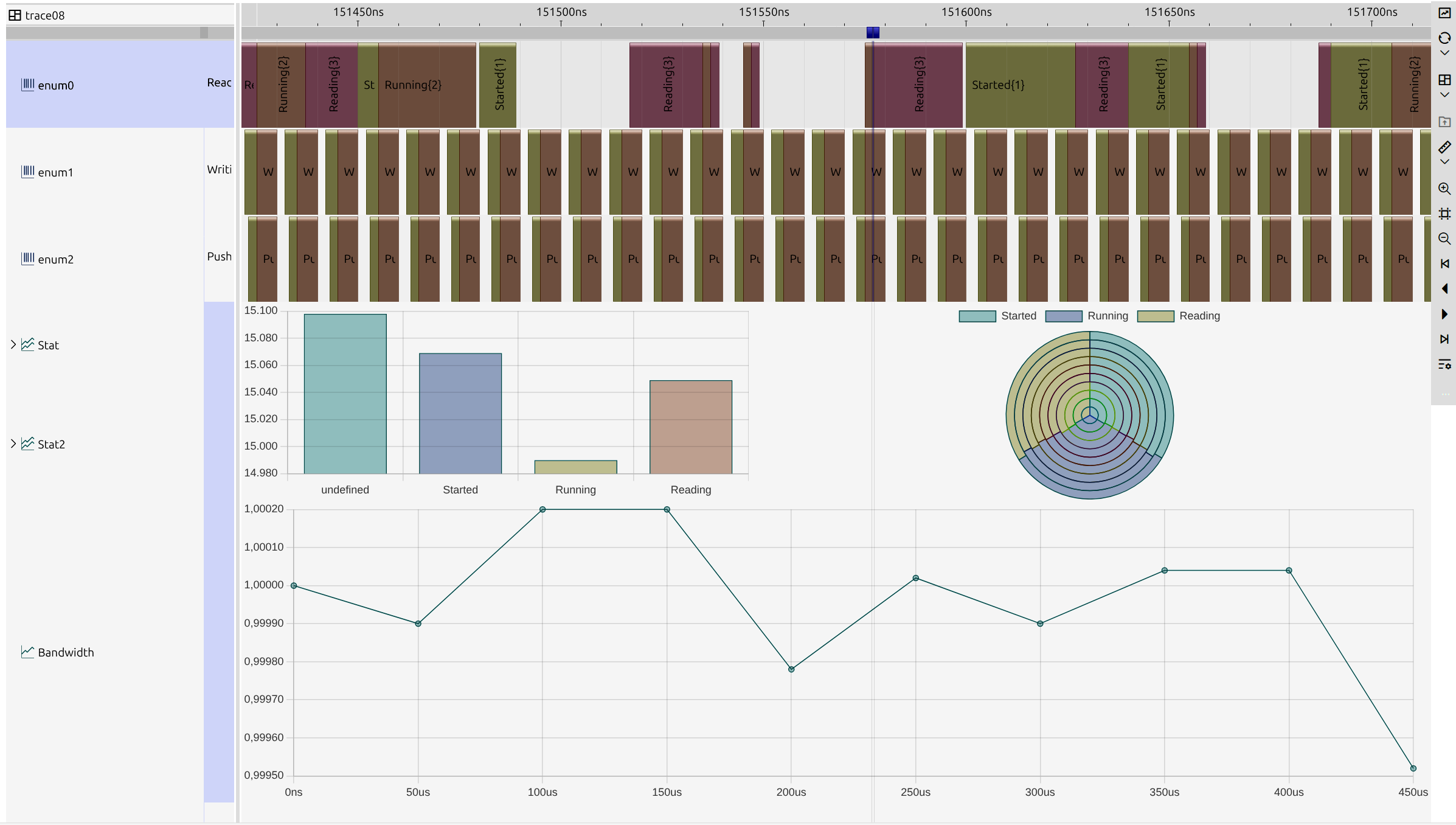Image resolution: width=1456 pixels, height=825 pixels.
Task: Open the list settings icon
Action: click(x=1444, y=364)
